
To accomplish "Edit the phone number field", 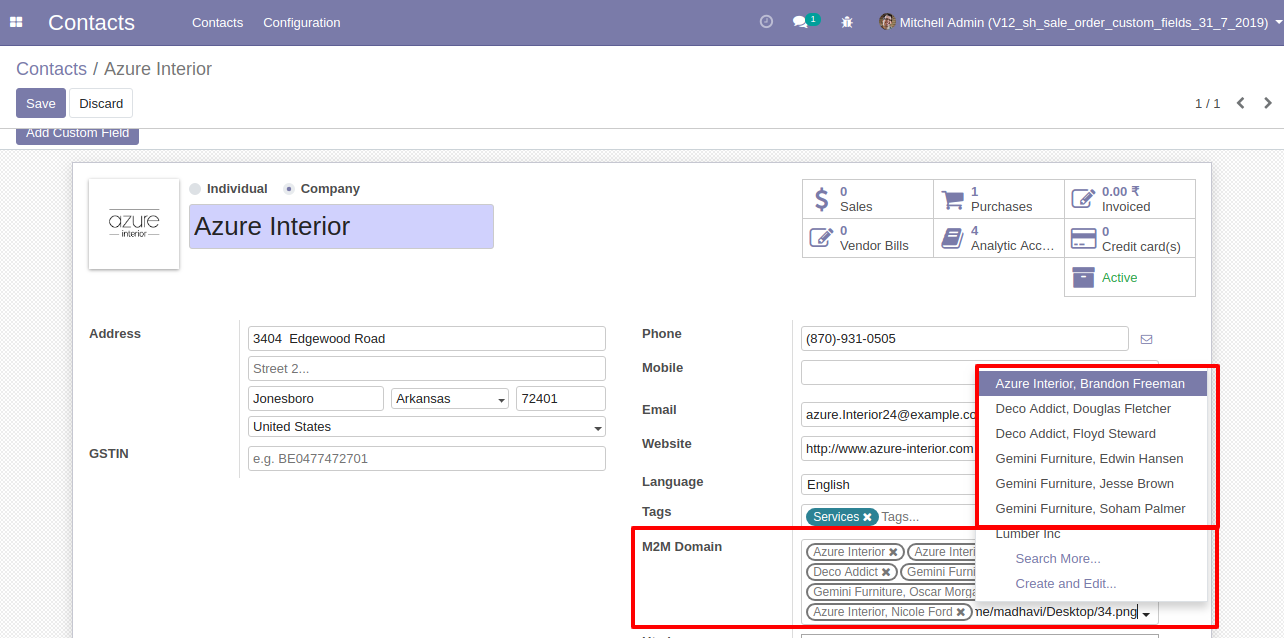I will [x=965, y=339].
